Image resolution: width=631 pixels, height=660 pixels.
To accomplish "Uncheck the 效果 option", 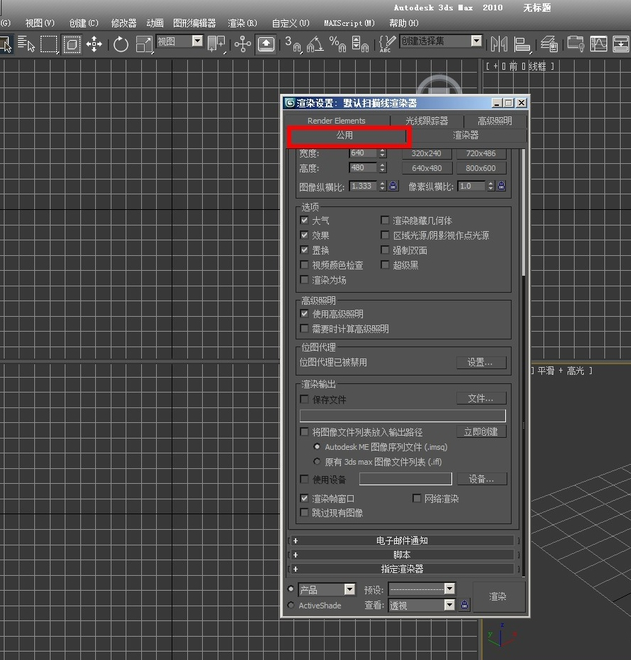I will [x=304, y=235].
